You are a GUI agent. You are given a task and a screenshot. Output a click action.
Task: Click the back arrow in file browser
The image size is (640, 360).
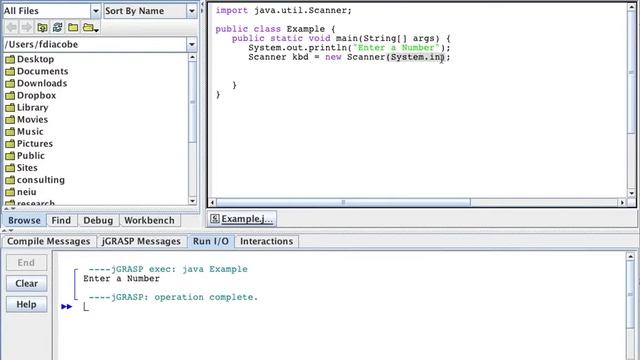[x=11, y=27]
